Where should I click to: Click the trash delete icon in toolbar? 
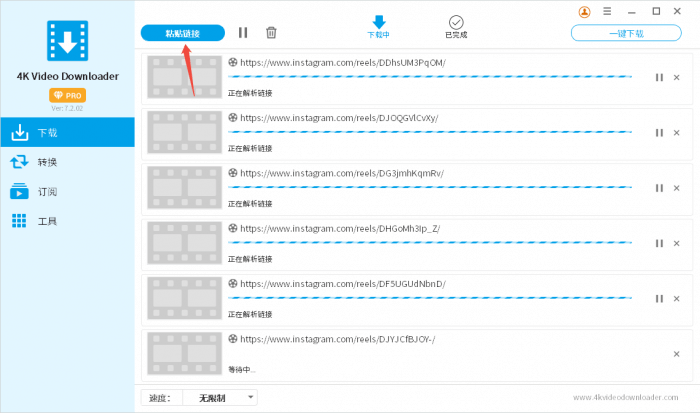[271, 33]
